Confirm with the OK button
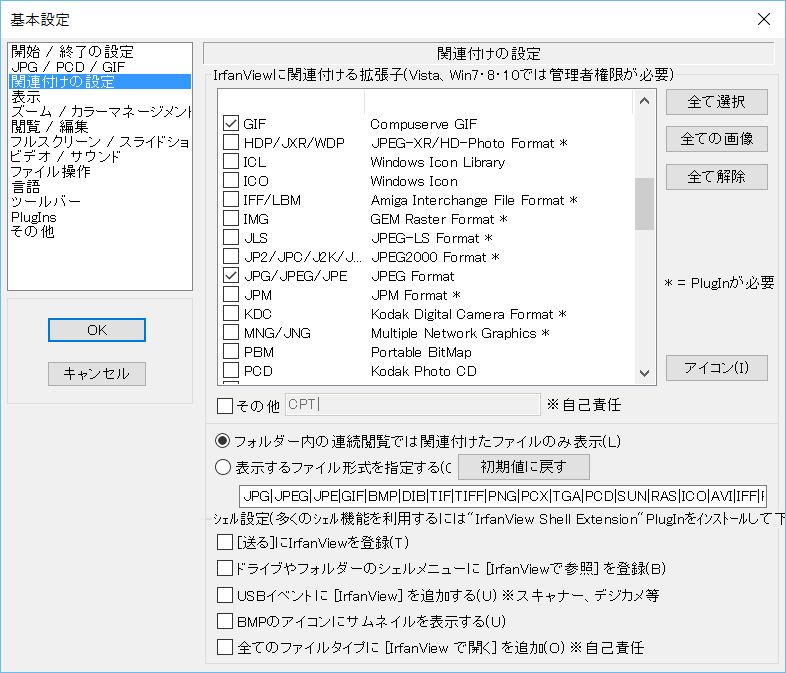The width and height of the screenshot is (786, 673). coord(97,330)
